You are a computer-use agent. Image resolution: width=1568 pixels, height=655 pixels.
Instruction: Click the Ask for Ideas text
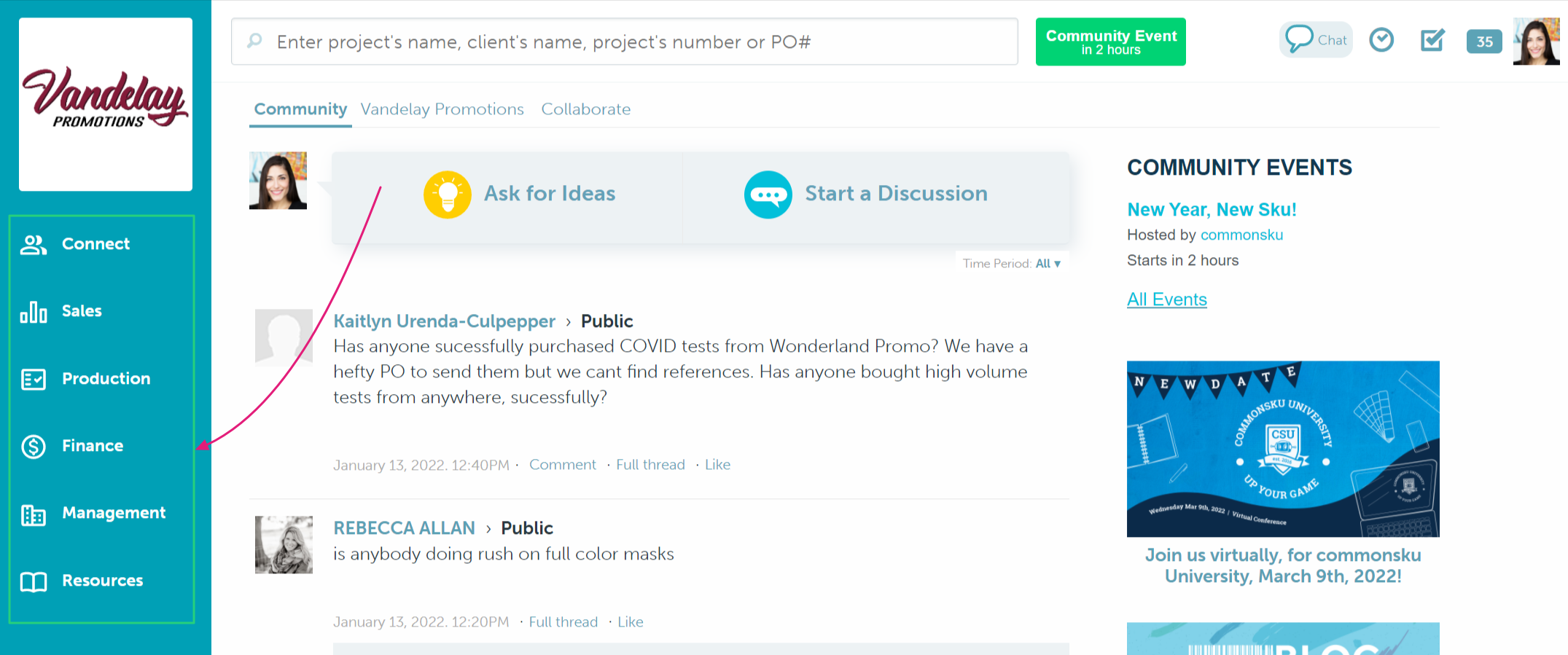(x=550, y=194)
